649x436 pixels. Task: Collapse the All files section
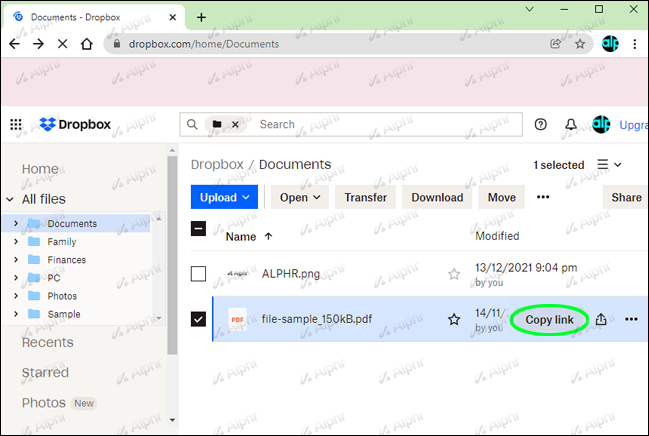[x=10, y=200]
